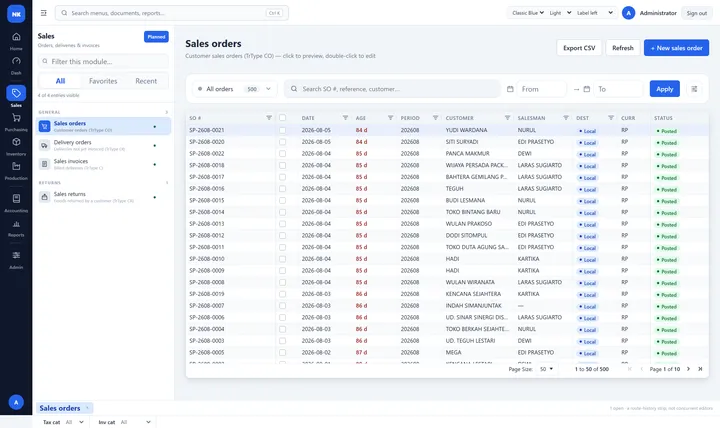
Task: Click the Administrator avatar in top bar
Action: tap(628, 13)
